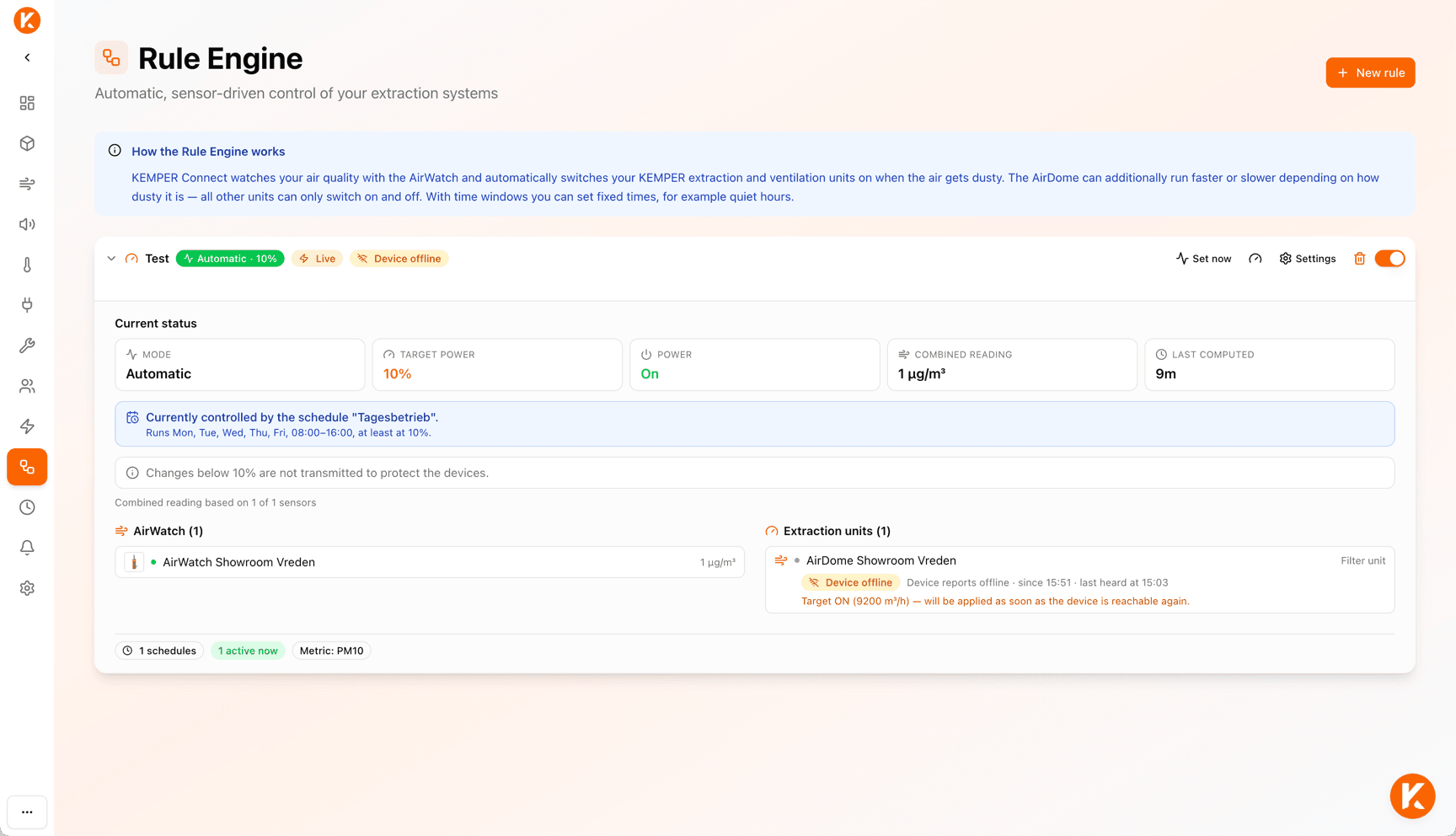Open the Test rule Settings
Viewport: 1456px width, 836px height.
pyautogui.click(x=1308, y=259)
